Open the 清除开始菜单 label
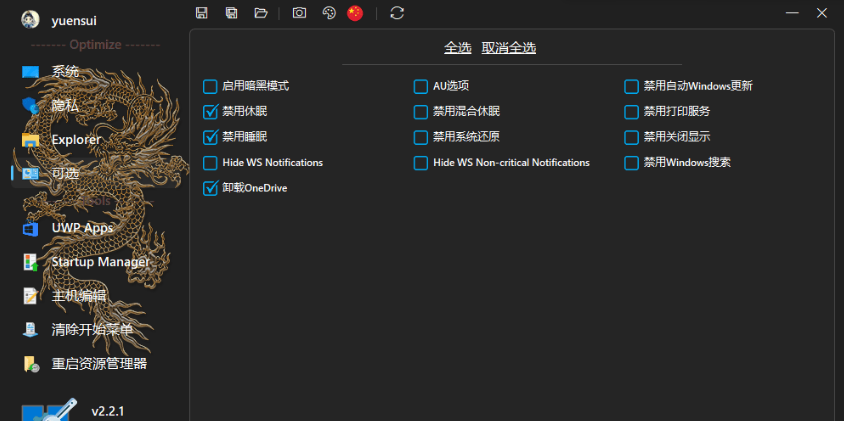Image resolution: width=844 pixels, height=421 pixels. (x=92, y=330)
